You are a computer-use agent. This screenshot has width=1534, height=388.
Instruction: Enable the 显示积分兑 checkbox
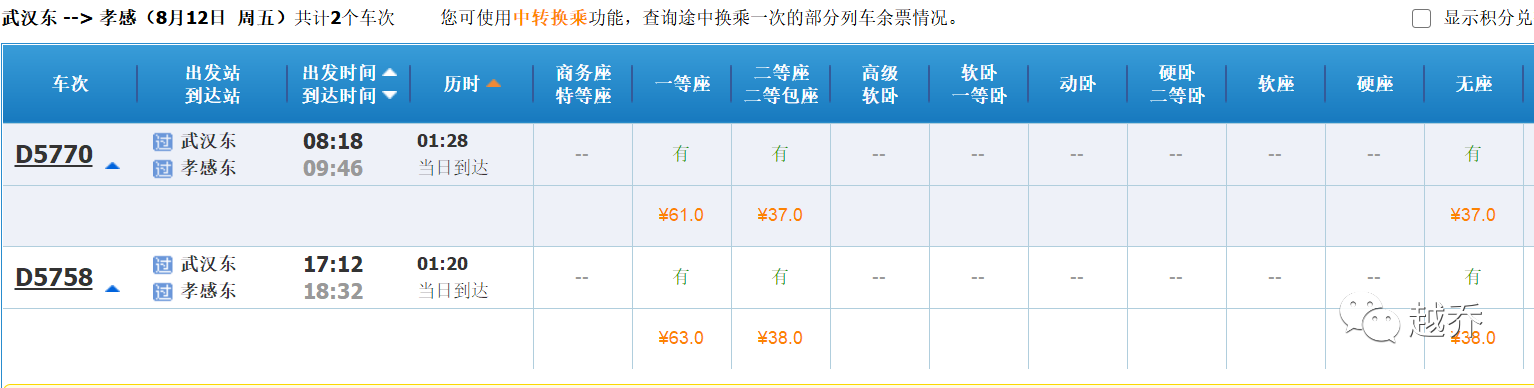point(1421,18)
